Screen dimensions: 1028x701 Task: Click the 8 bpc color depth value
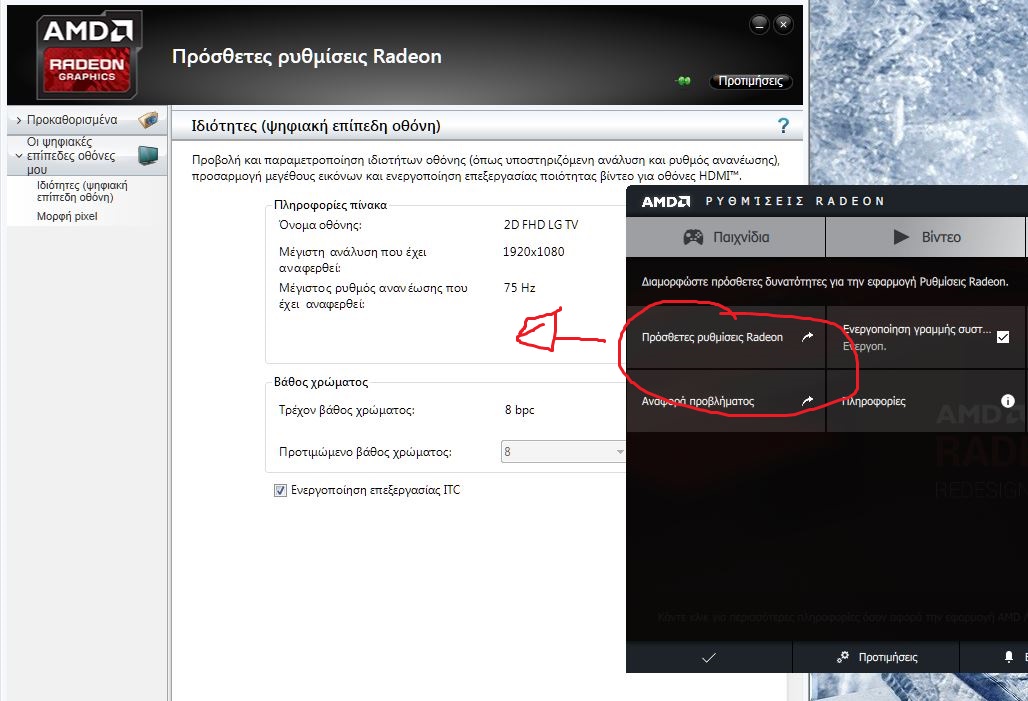click(x=519, y=410)
